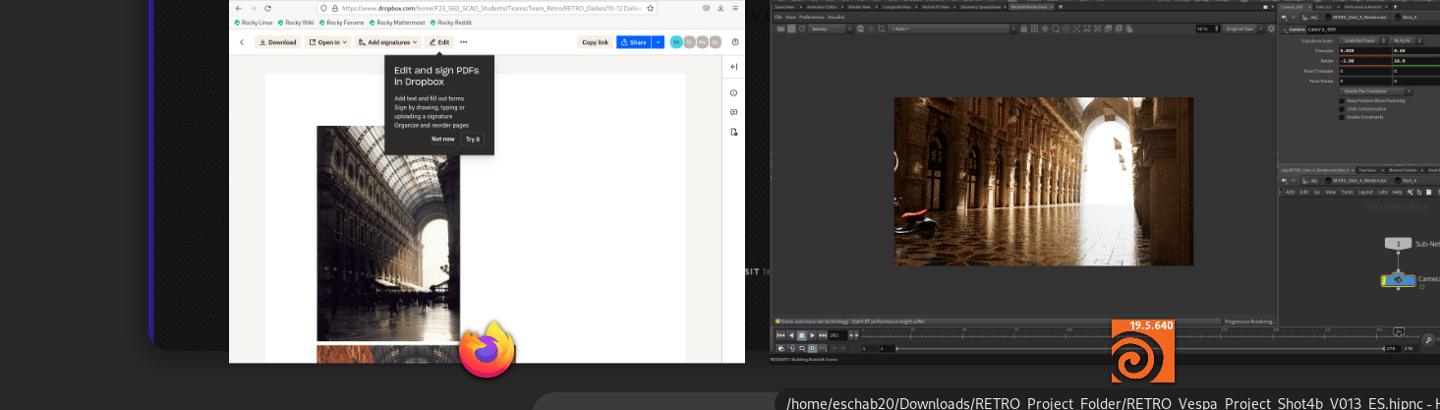The width and height of the screenshot is (1440, 410).
Task: Click the gallery photo in PDF
Action: (x=388, y=234)
